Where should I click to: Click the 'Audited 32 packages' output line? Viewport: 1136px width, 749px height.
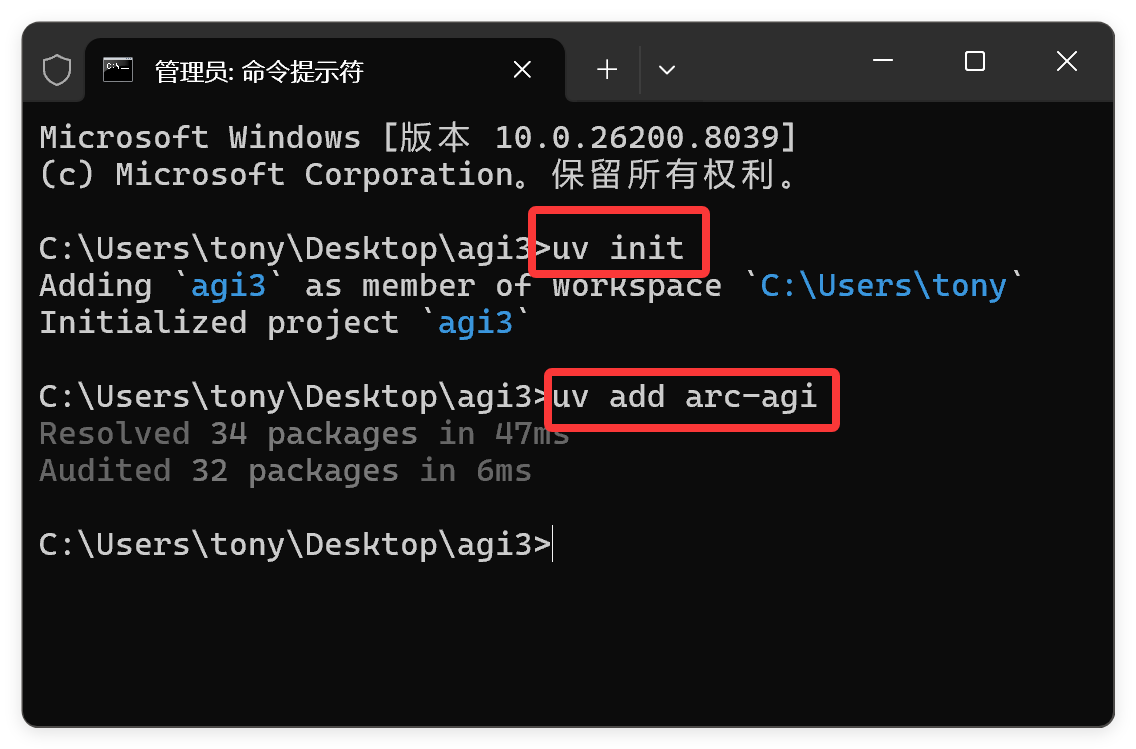coord(285,471)
